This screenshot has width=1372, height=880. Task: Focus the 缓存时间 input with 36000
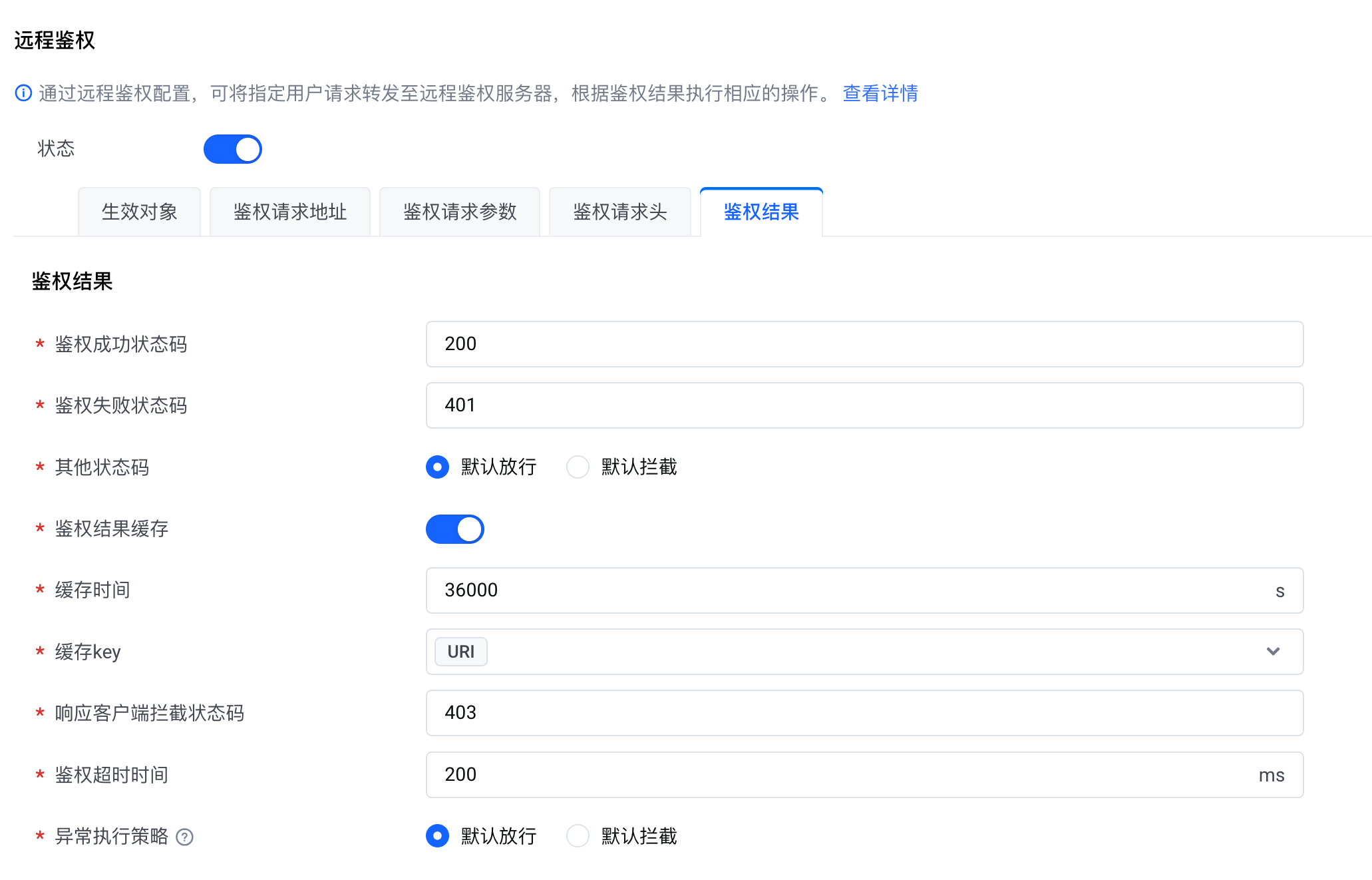pos(864,590)
